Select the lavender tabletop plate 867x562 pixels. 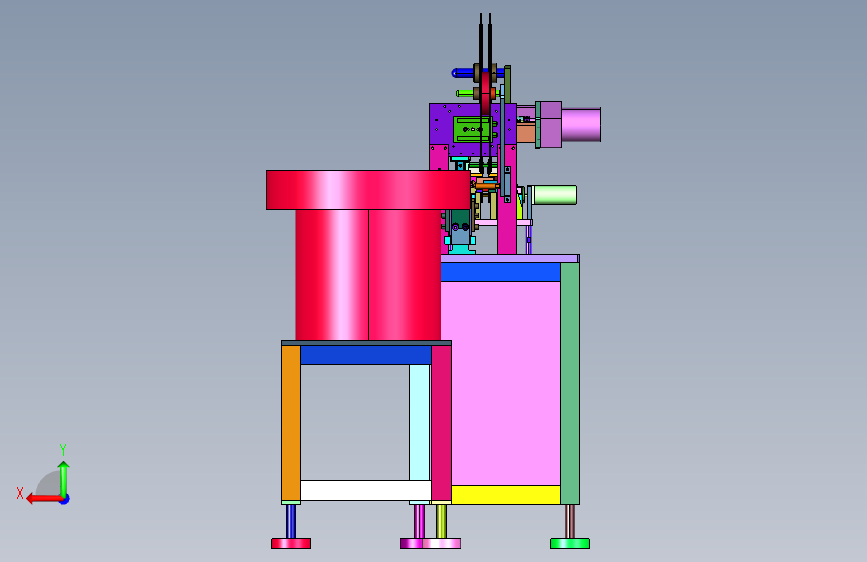(510, 258)
